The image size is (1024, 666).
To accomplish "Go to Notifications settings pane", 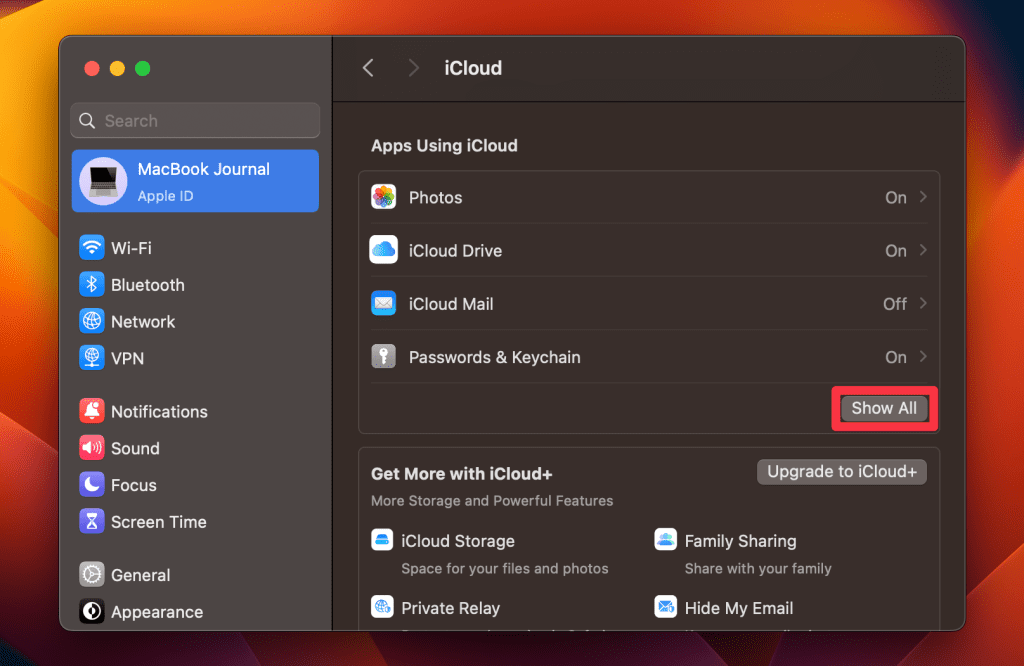I will click(x=158, y=412).
